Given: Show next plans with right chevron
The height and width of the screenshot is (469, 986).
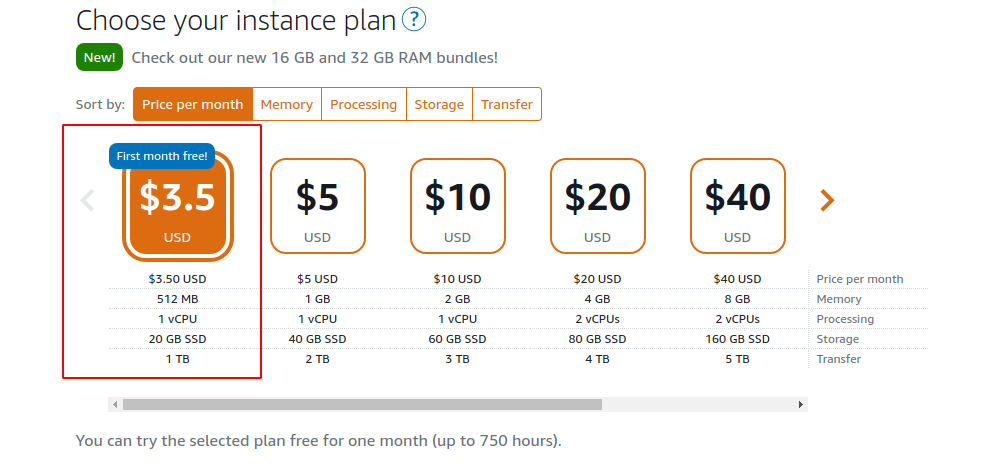Looking at the screenshot, I should 827,201.
